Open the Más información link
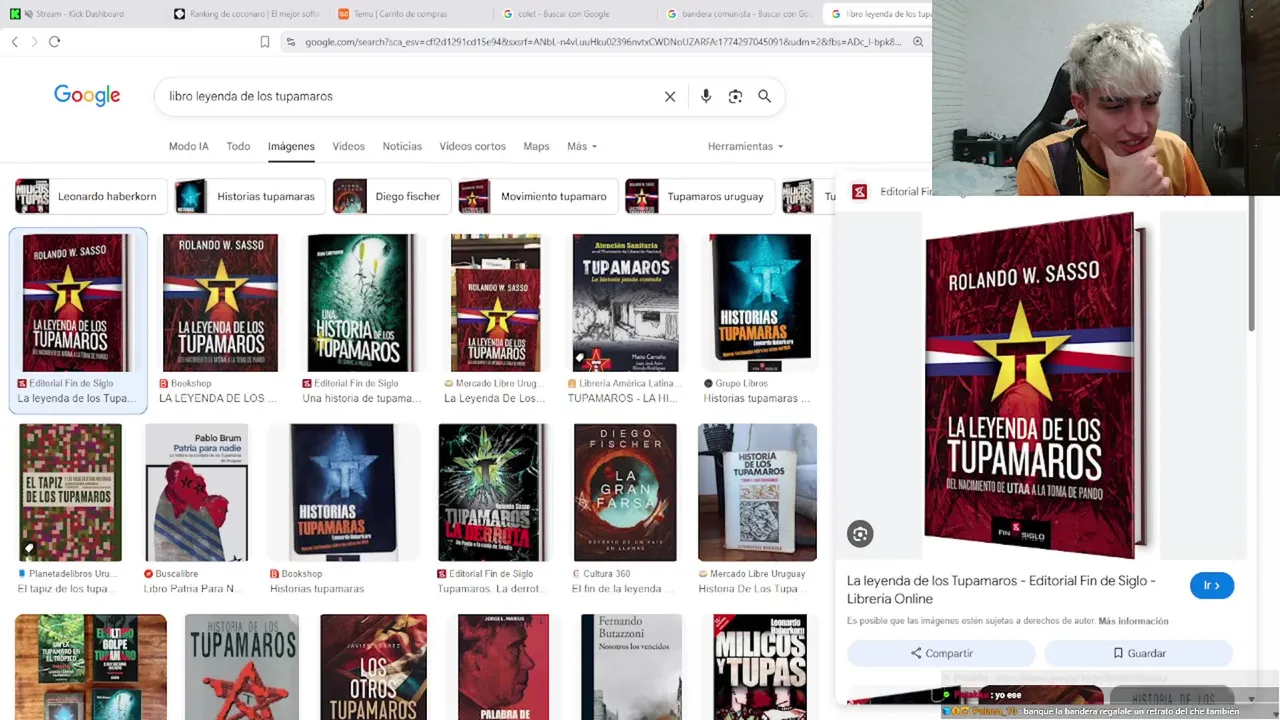This screenshot has height=720, width=1280. tap(1133, 621)
